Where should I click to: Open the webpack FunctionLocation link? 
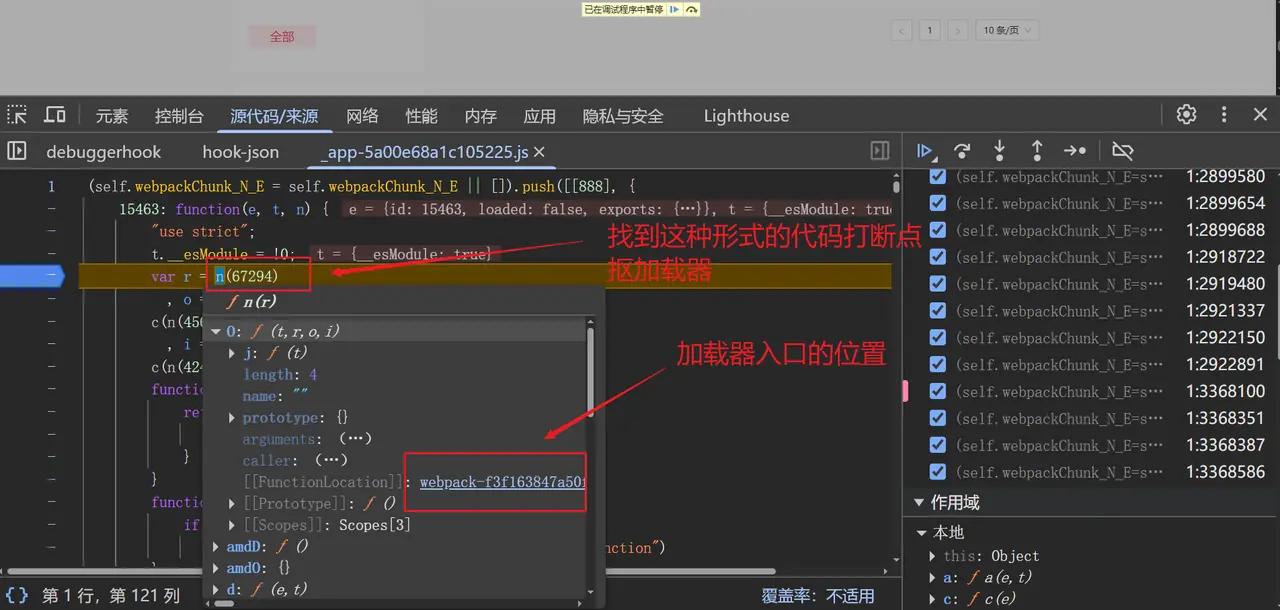coord(502,482)
